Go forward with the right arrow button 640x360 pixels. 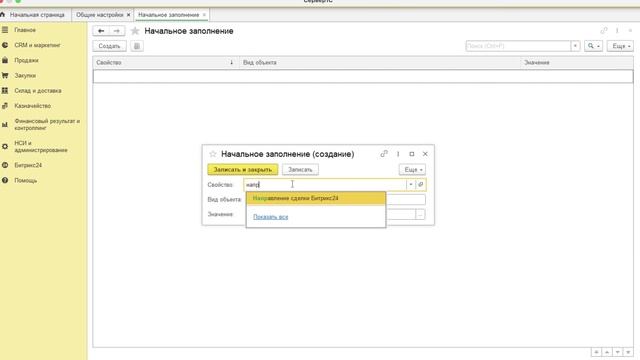(117, 31)
